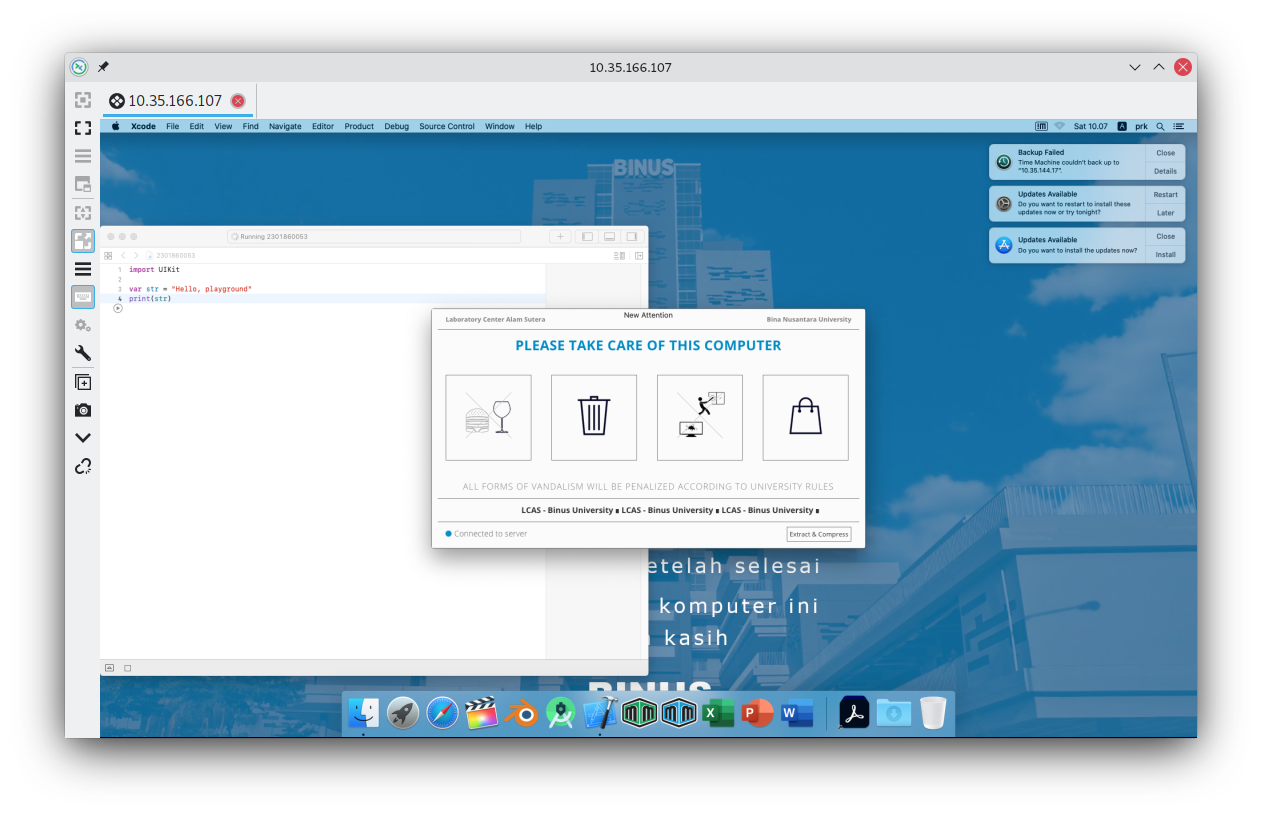This screenshot has height=815, width=1262.
Task: Open the Product menu in Xcode
Action: click(x=359, y=126)
